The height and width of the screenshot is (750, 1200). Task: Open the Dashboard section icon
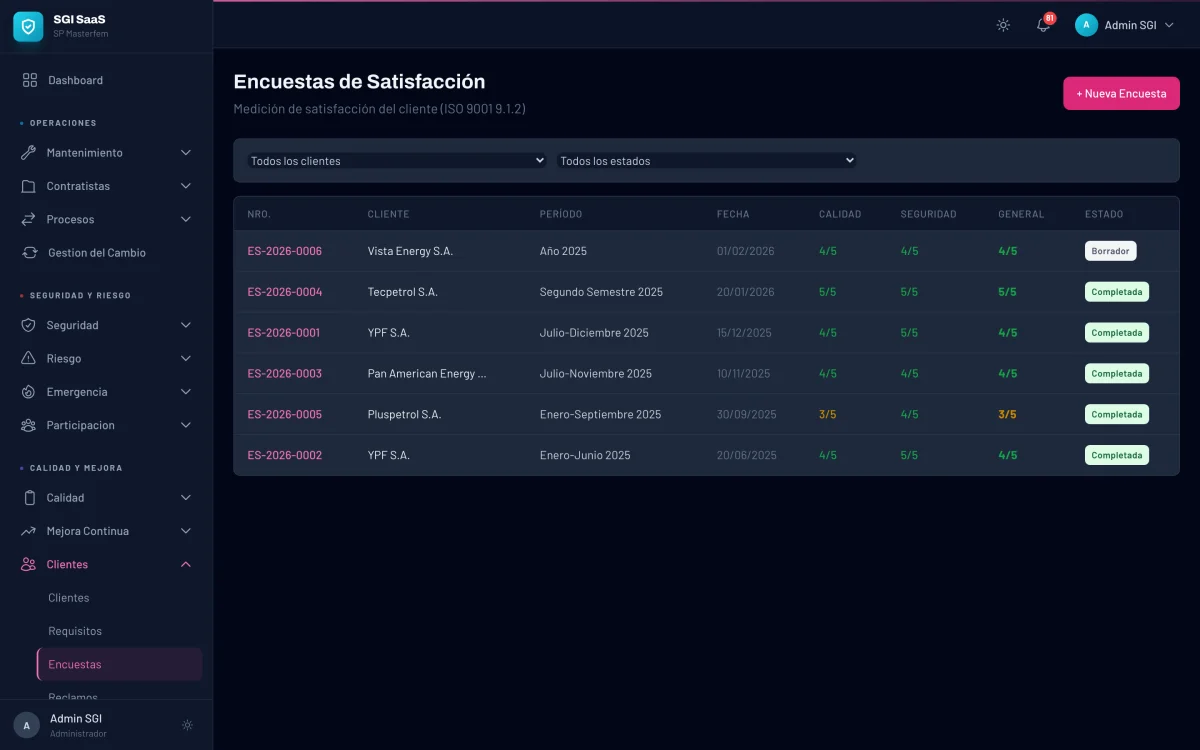point(30,80)
